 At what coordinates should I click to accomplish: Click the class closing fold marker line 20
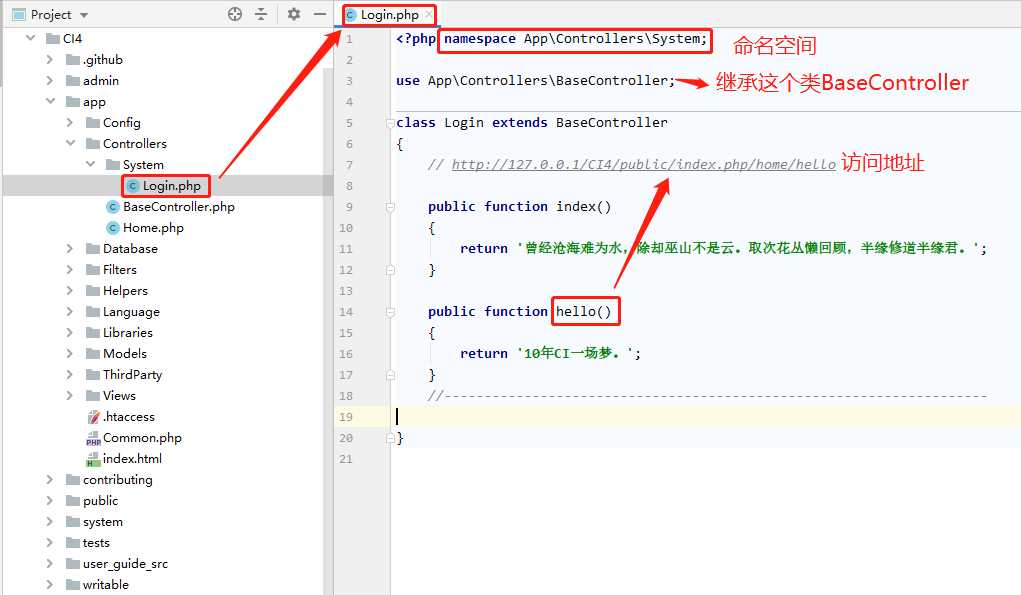[390, 438]
